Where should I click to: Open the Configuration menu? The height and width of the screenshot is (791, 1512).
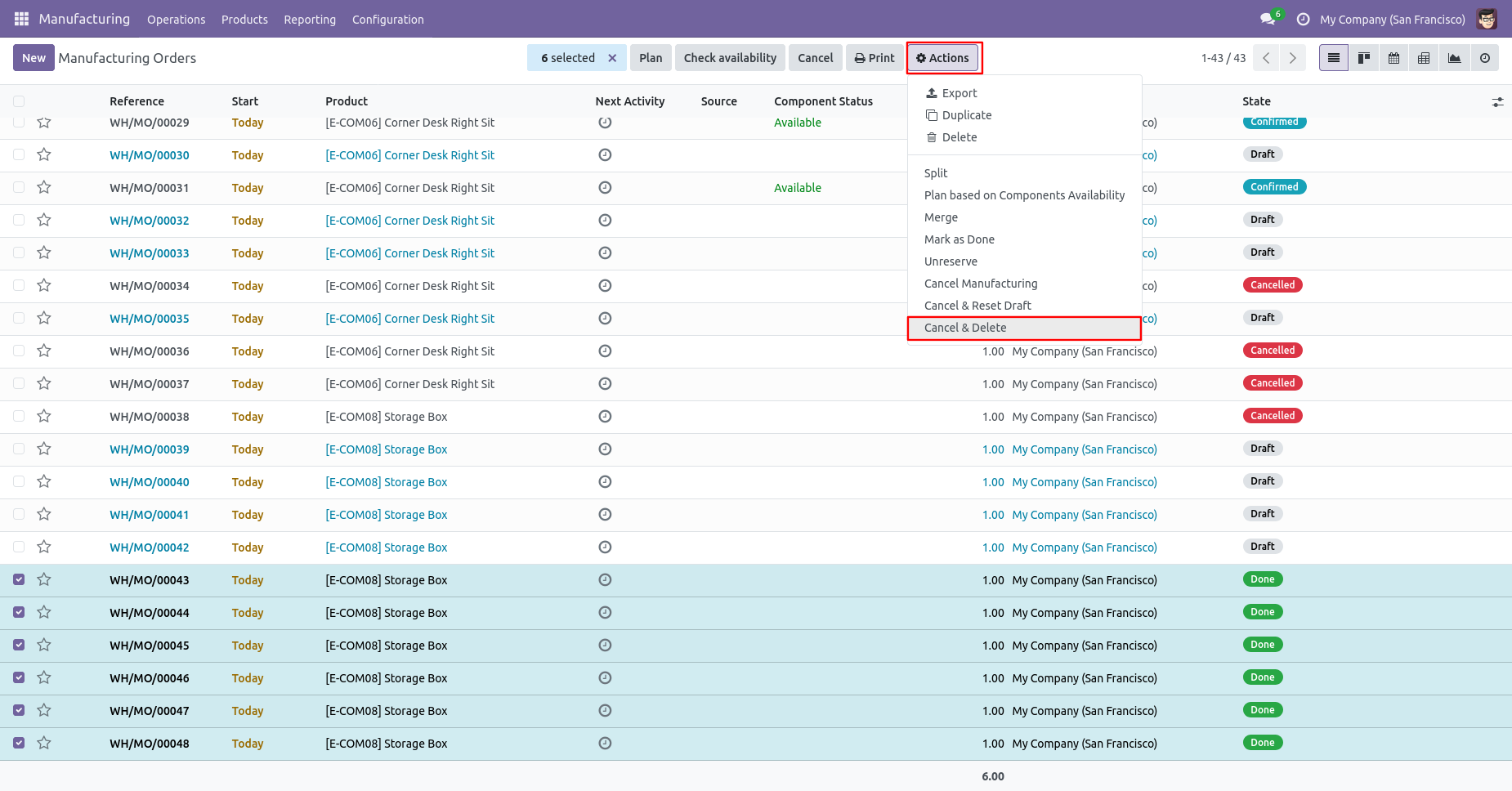click(x=388, y=19)
